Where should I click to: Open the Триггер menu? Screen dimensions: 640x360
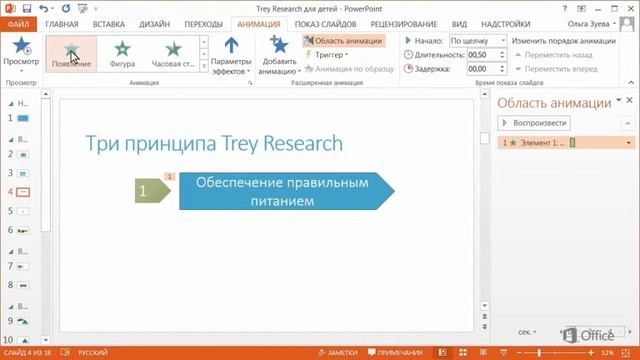point(327,55)
